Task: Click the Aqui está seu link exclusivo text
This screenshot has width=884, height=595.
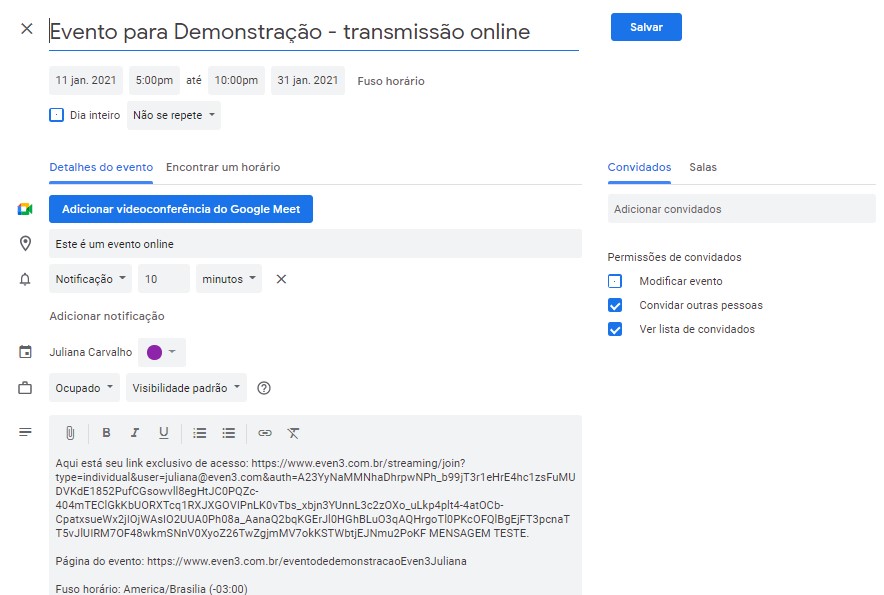Action: 152,463
